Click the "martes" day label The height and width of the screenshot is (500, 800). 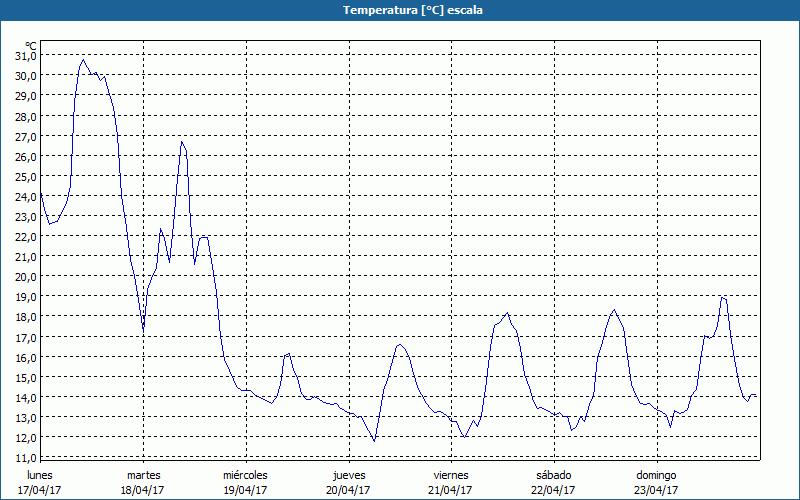(x=144, y=475)
